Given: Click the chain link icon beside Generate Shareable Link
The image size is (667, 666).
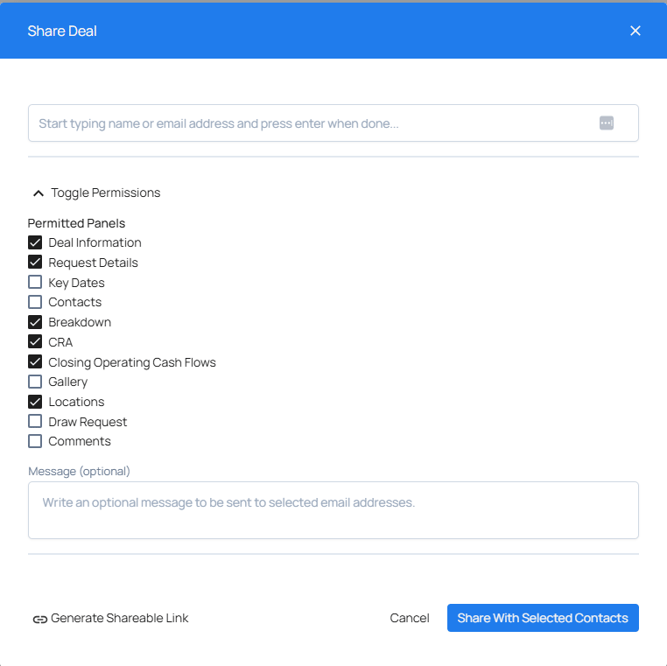Looking at the screenshot, I should [x=40, y=619].
